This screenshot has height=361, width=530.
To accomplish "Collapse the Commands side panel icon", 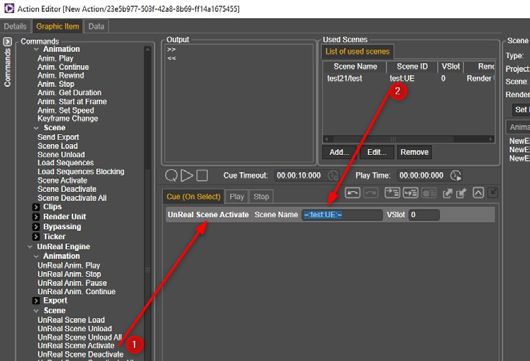I will point(7,42).
